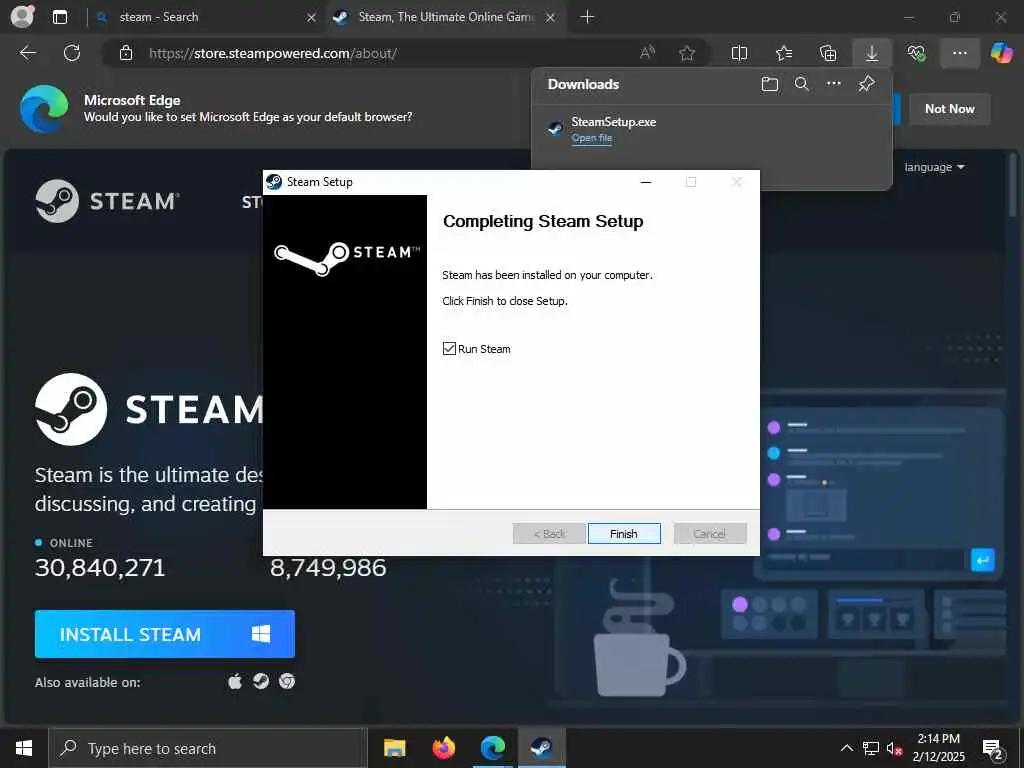Click the Browser essentials heart icon
Screen dimensions: 1024x768
(x=916, y=53)
